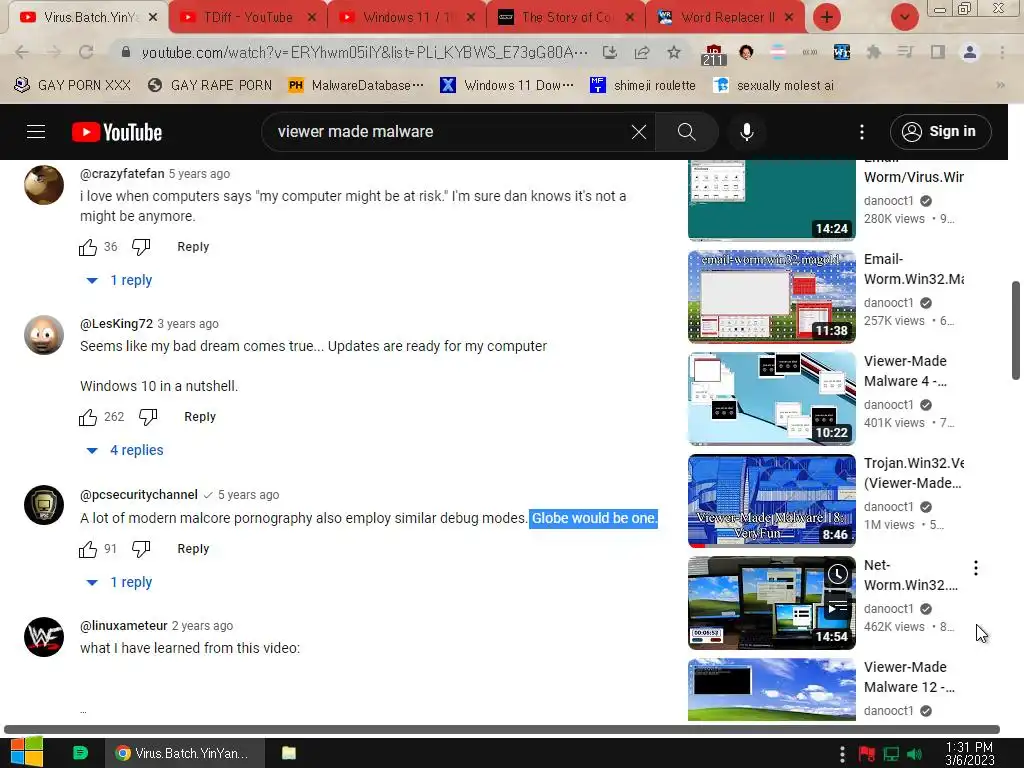This screenshot has width=1024, height=768.
Task: Expand 4 replies under @LesKing72's comment
Action: point(125,451)
